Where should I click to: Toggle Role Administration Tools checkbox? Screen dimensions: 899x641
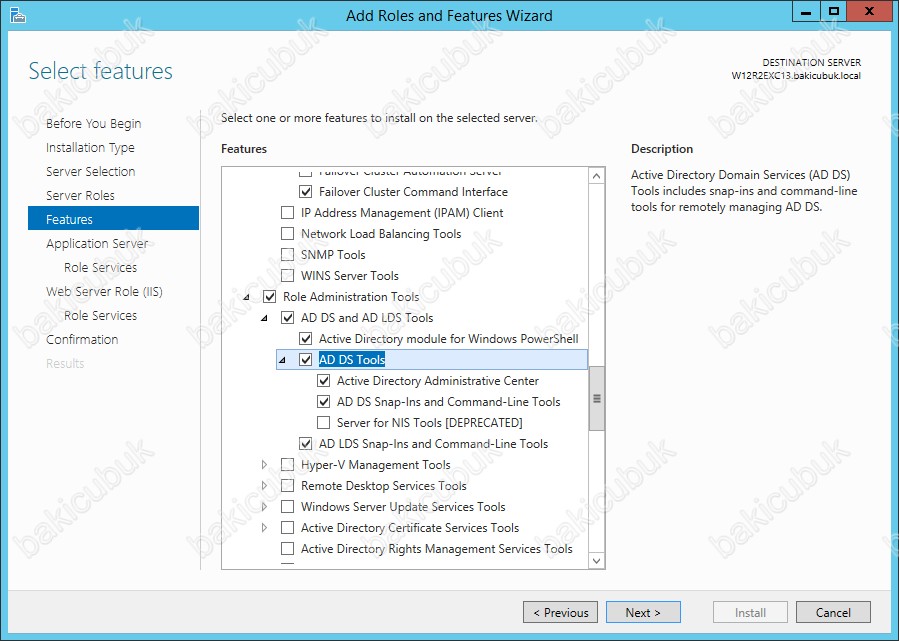(x=269, y=297)
